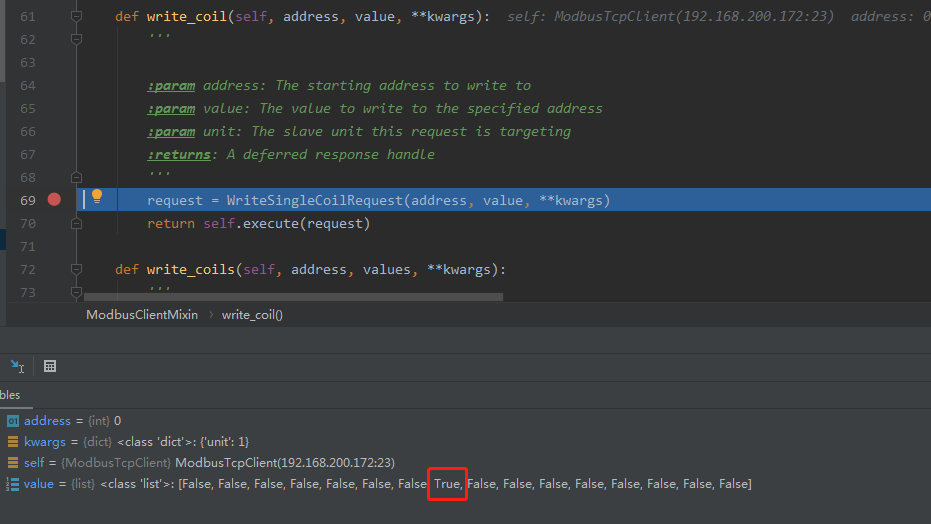Click line number 69 in the gutter
This screenshot has width=931, height=524.
28,201
